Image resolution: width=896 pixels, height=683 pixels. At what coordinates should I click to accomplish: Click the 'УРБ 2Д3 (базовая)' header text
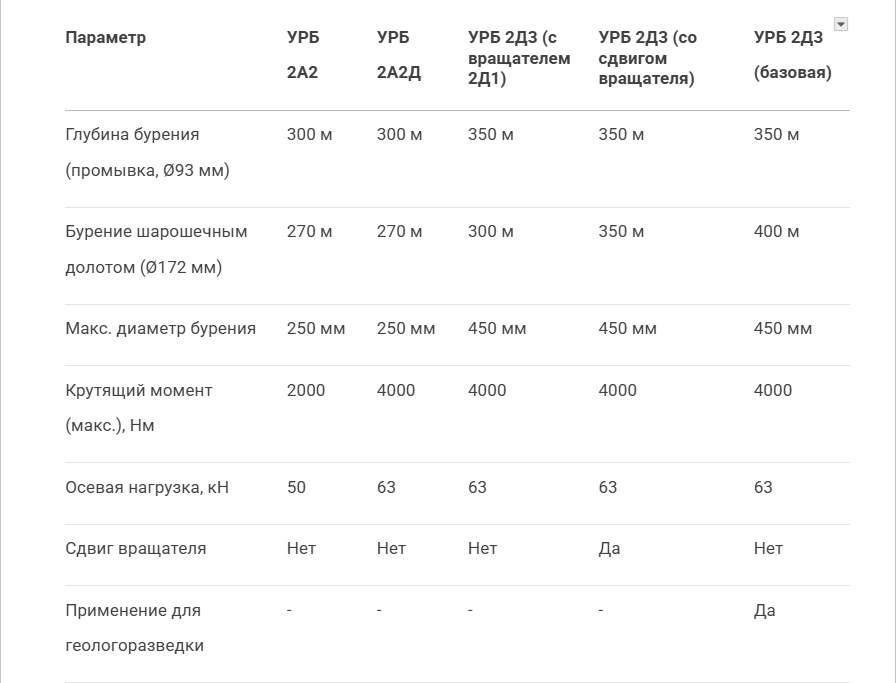click(792, 55)
